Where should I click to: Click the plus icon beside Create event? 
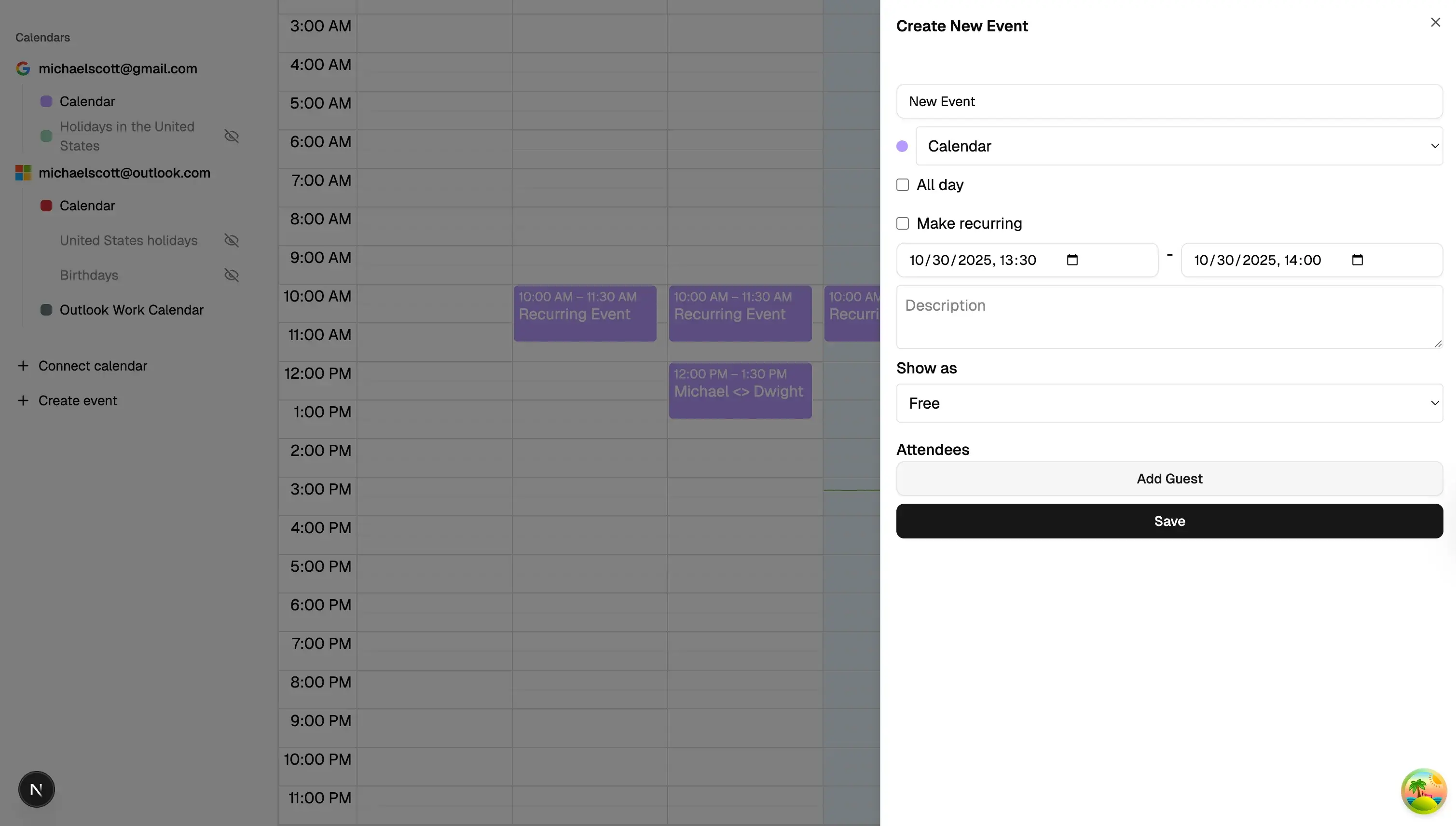click(x=23, y=400)
